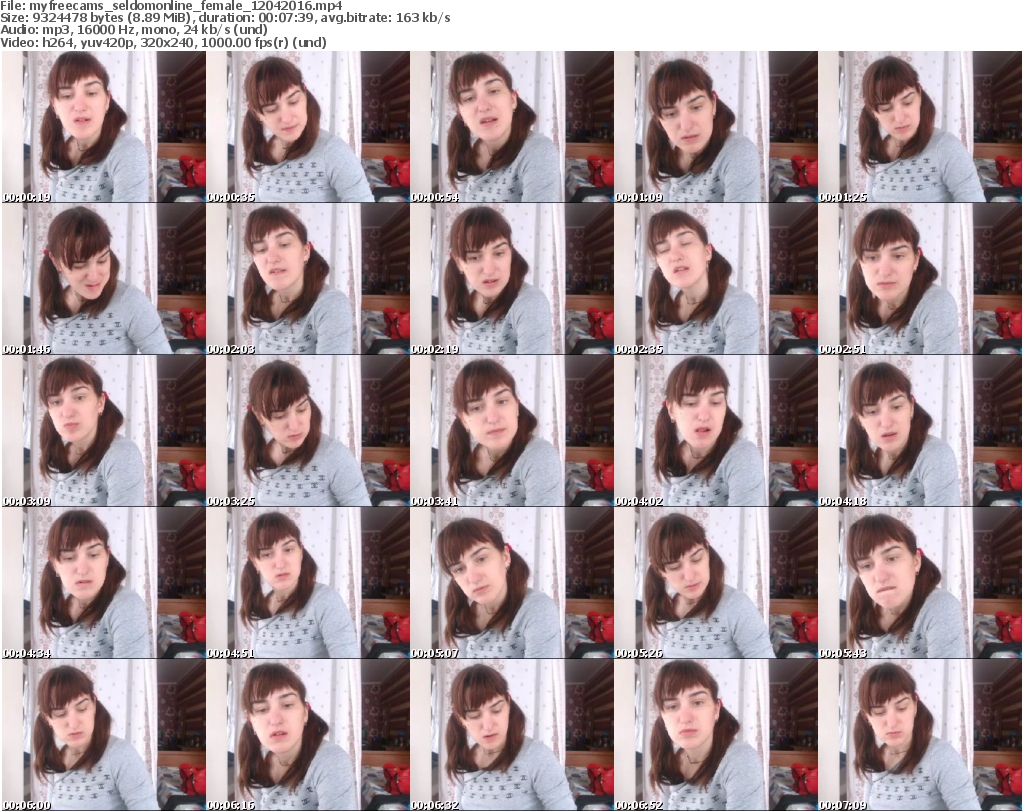Select the thumbnail stamped 00:04:51
Viewport: 1024px width, 811px height.
308,583
